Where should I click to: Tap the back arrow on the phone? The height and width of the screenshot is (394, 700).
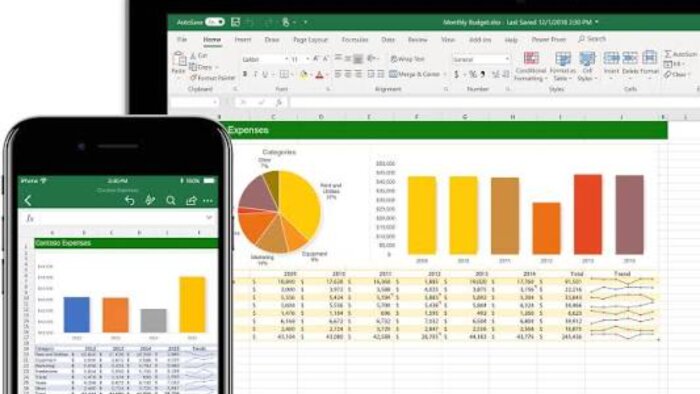(28, 200)
